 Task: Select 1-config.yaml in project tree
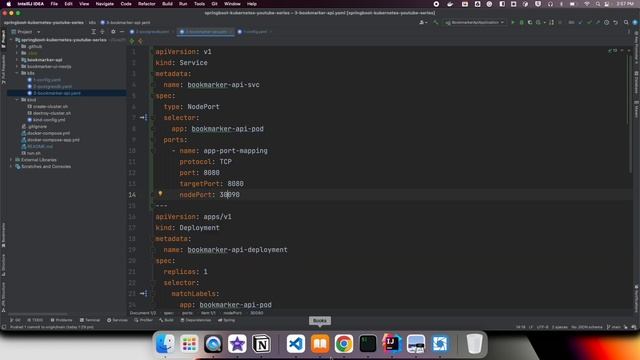pos(47,80)
